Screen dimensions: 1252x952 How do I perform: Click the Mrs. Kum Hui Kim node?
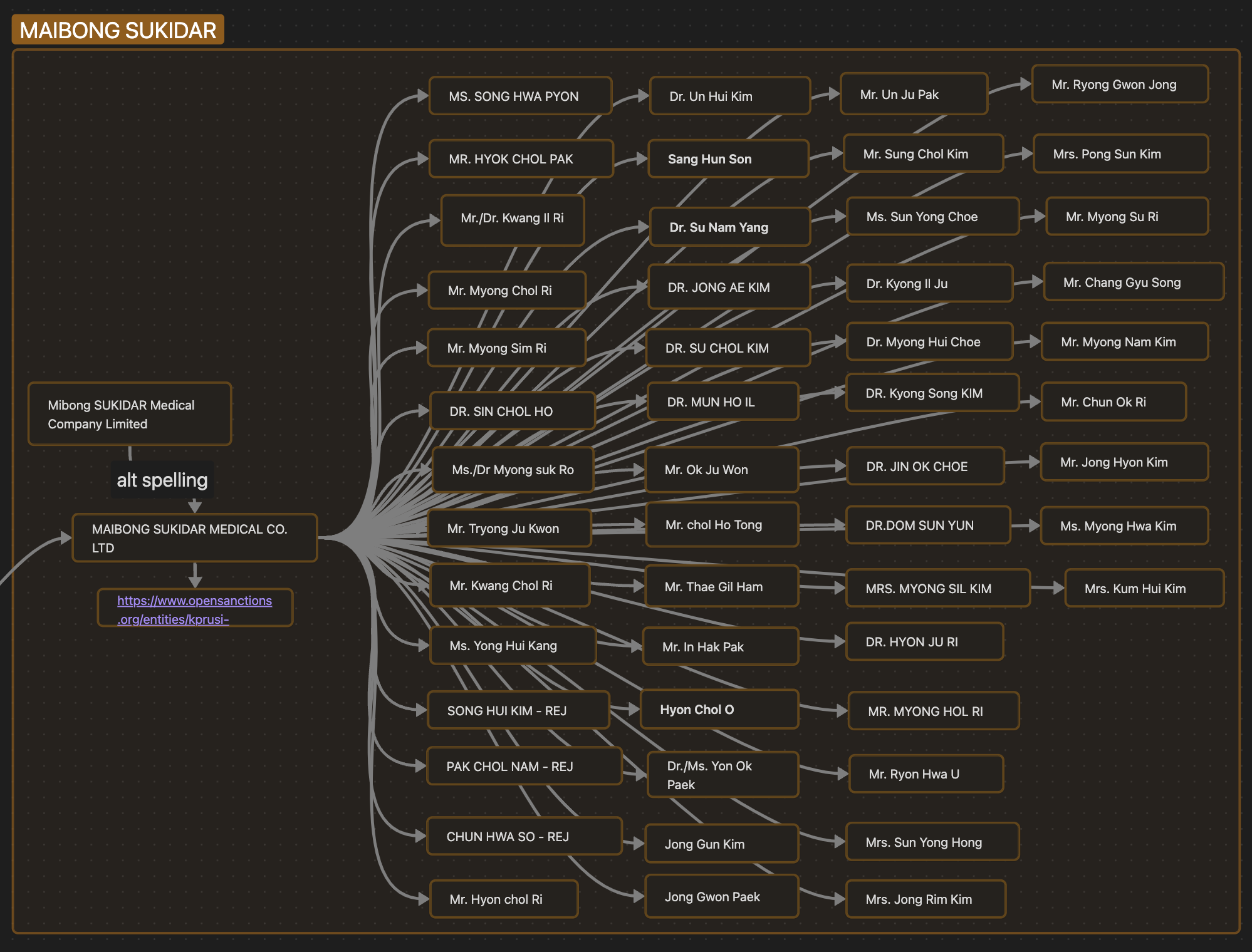1144,589
